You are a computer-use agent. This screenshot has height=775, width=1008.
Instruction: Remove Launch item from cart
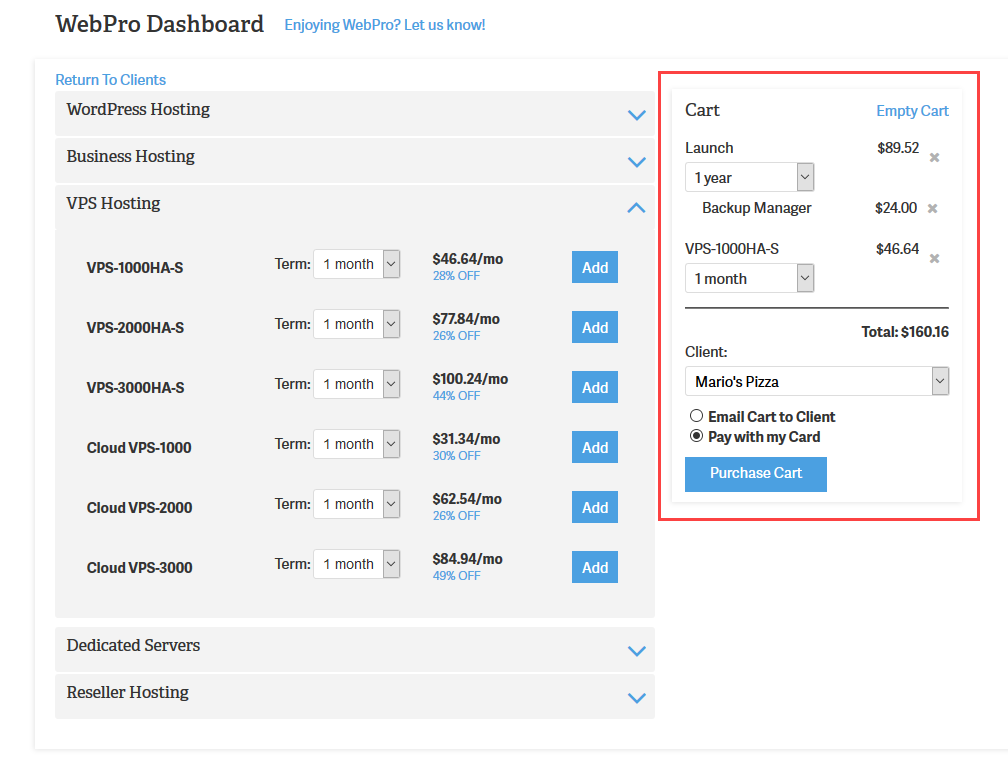[934, 158]
